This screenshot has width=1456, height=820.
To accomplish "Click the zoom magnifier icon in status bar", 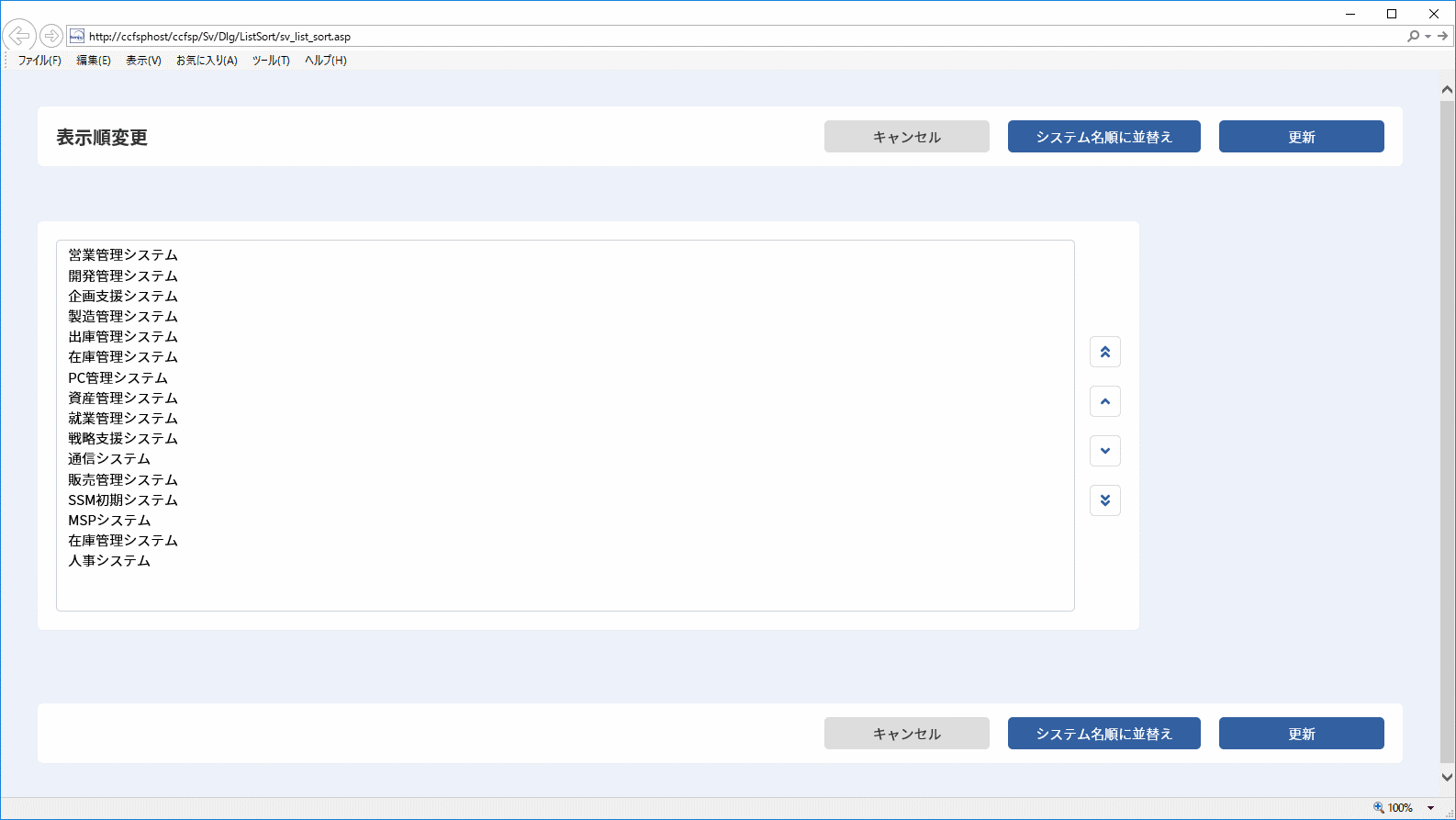I will tap(1378, 808).
